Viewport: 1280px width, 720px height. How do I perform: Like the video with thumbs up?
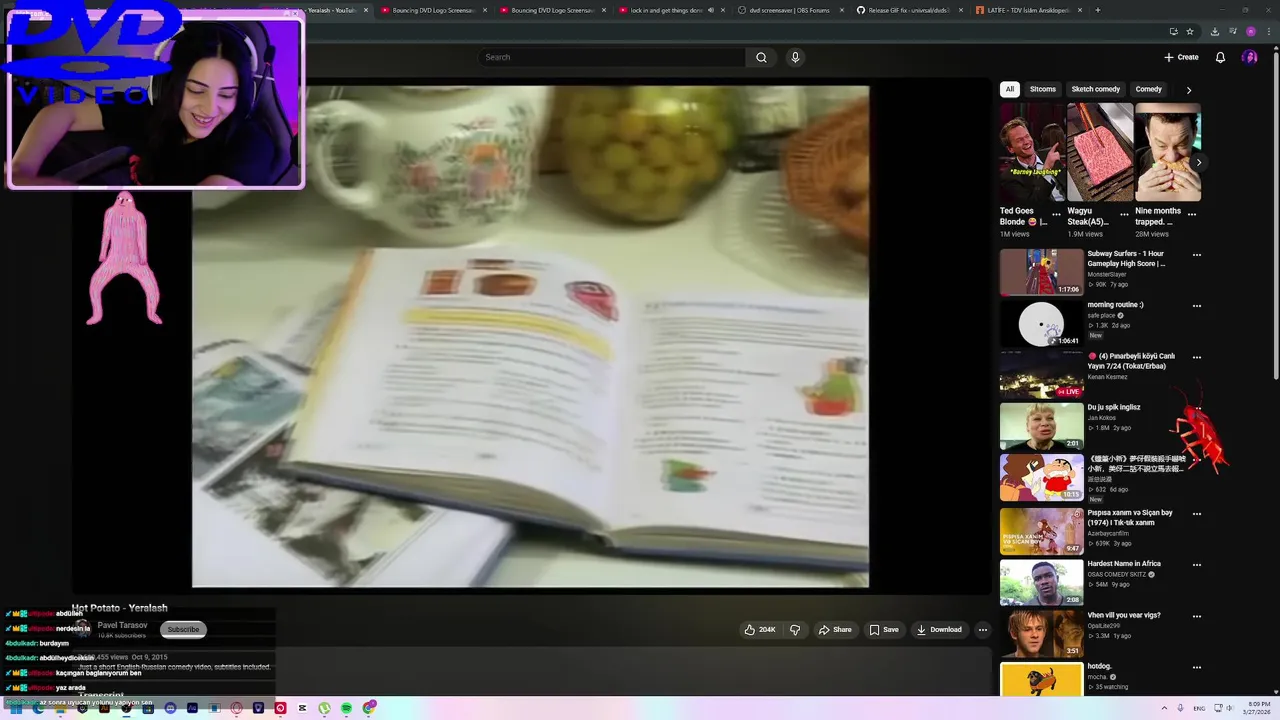(x=760, y=629)
